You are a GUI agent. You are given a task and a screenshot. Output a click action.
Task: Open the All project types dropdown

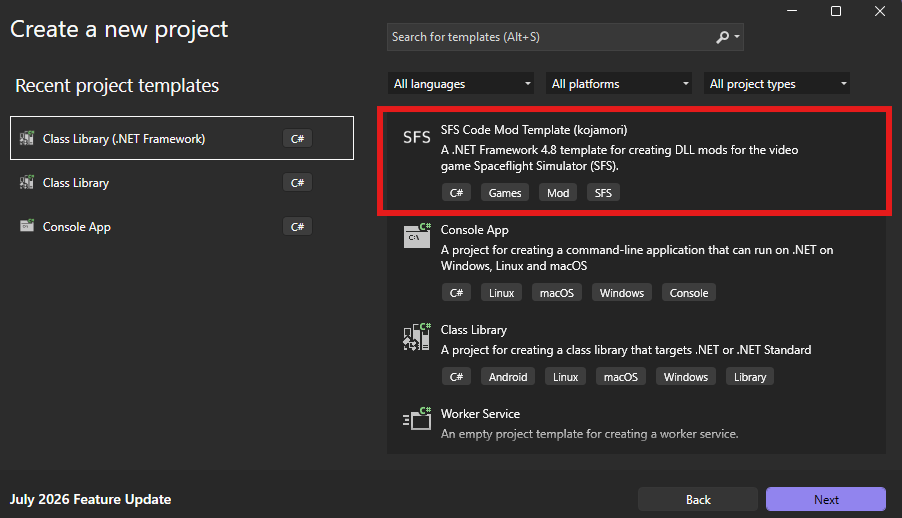pyautogui.click(x=777, y=83)
